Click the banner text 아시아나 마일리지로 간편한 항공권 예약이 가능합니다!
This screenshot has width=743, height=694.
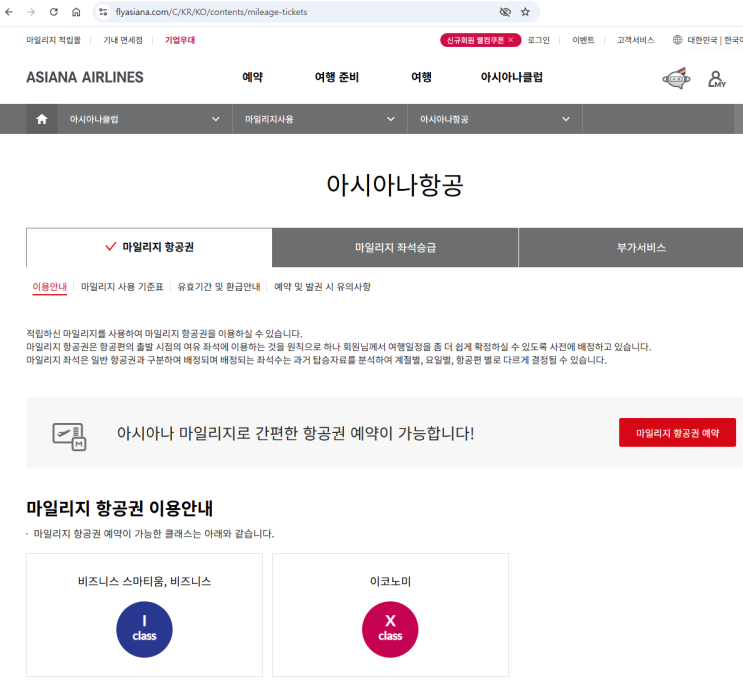pyautogui.click(x=295, y=433)
